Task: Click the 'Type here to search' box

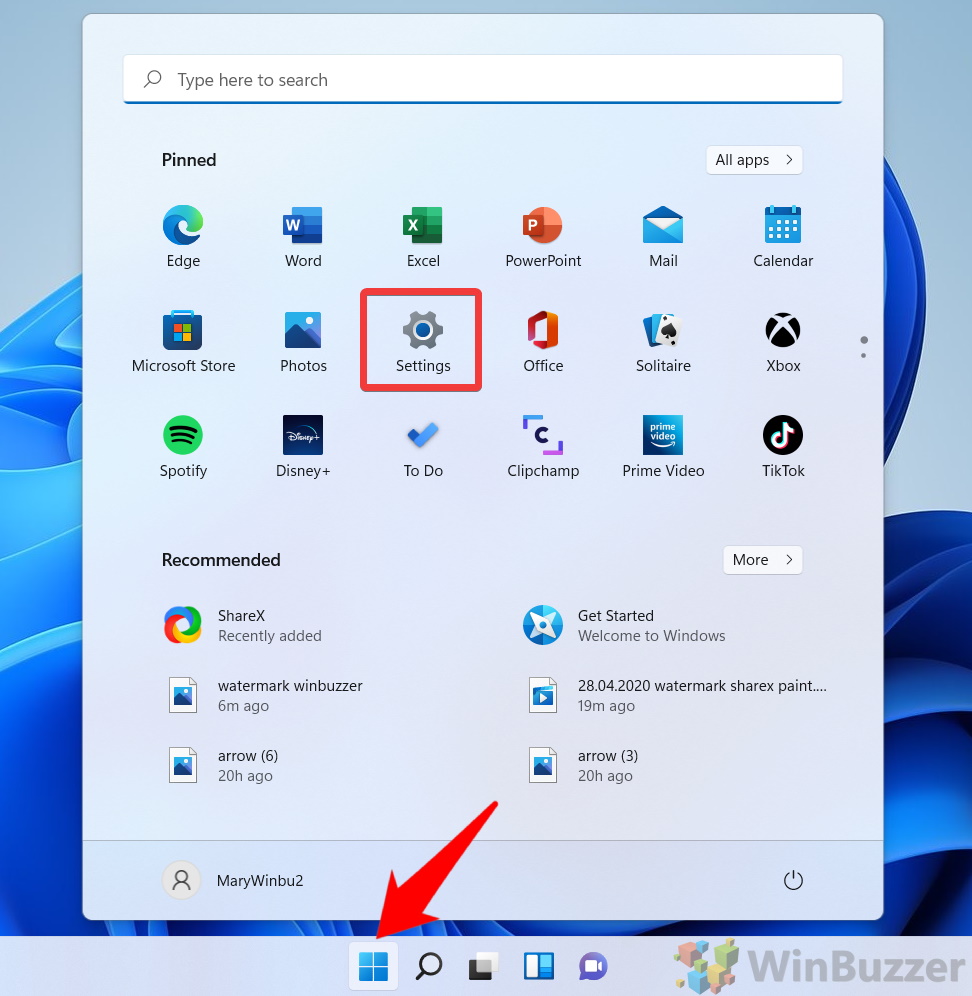Action: (483, 79)
